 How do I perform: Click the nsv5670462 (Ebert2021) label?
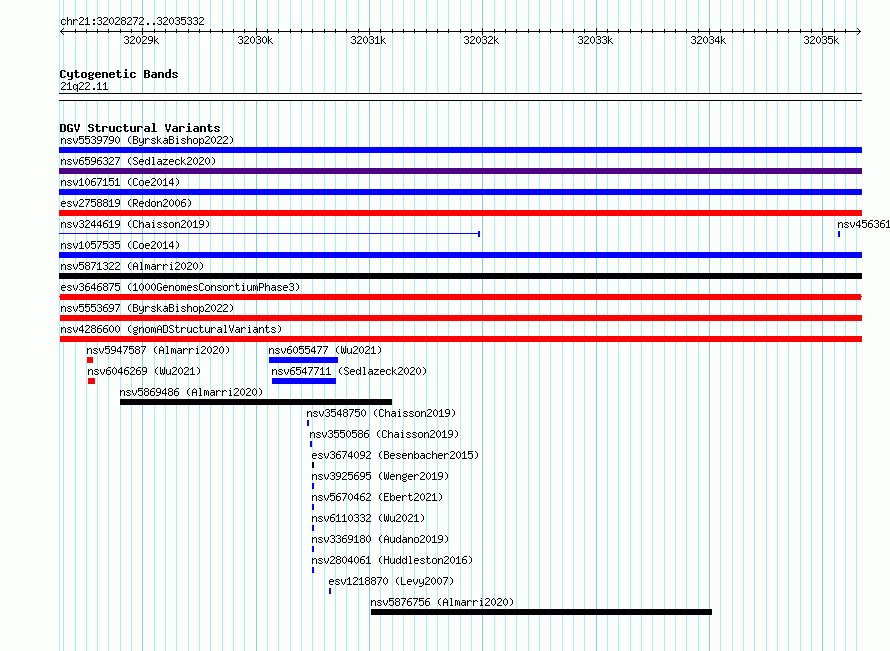click(377, 497)
